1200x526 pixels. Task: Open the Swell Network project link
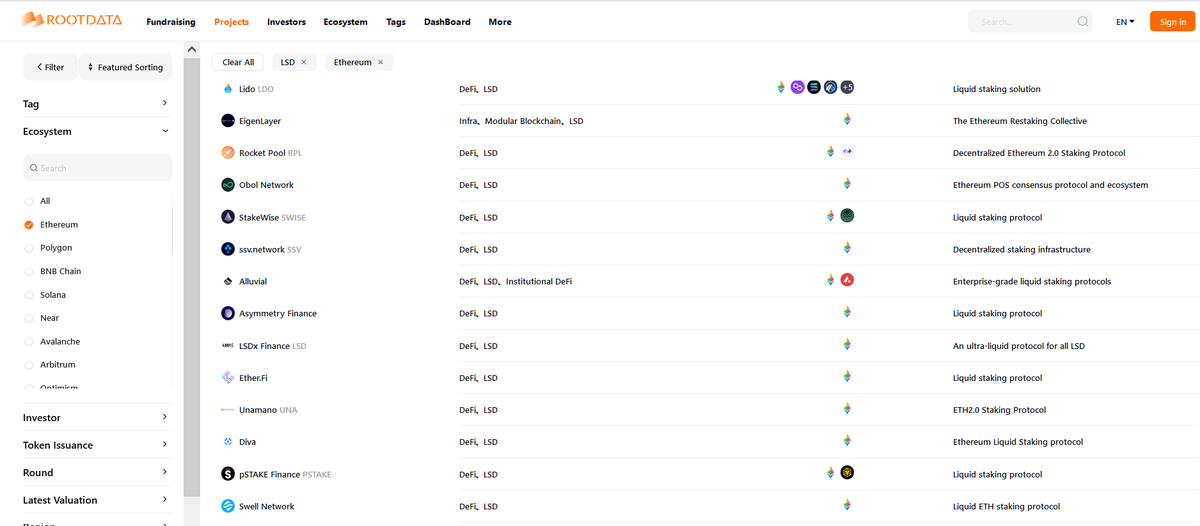coord(267,506)
